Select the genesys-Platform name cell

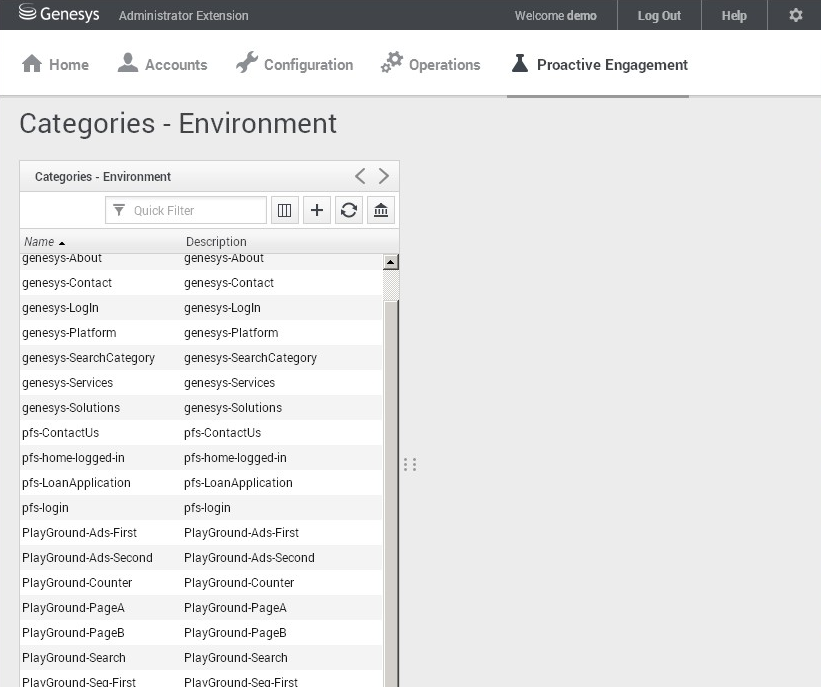[69, 333]
